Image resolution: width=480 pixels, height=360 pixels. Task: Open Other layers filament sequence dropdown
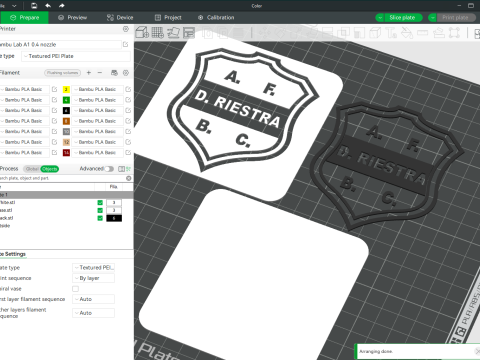tap(94, 313)
